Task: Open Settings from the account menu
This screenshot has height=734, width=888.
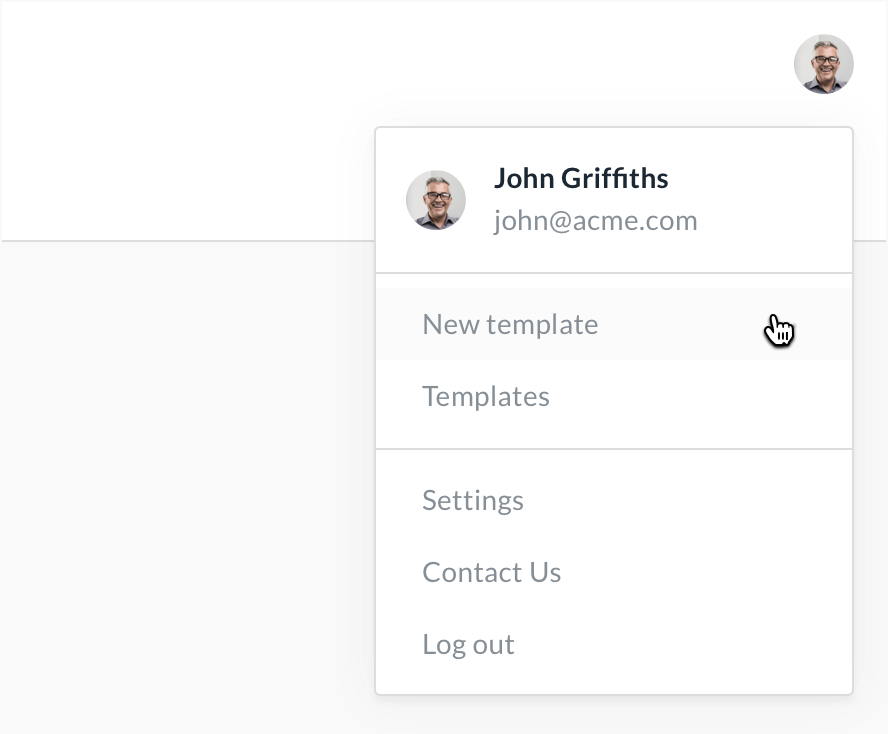Action: [x=614, y=500]
